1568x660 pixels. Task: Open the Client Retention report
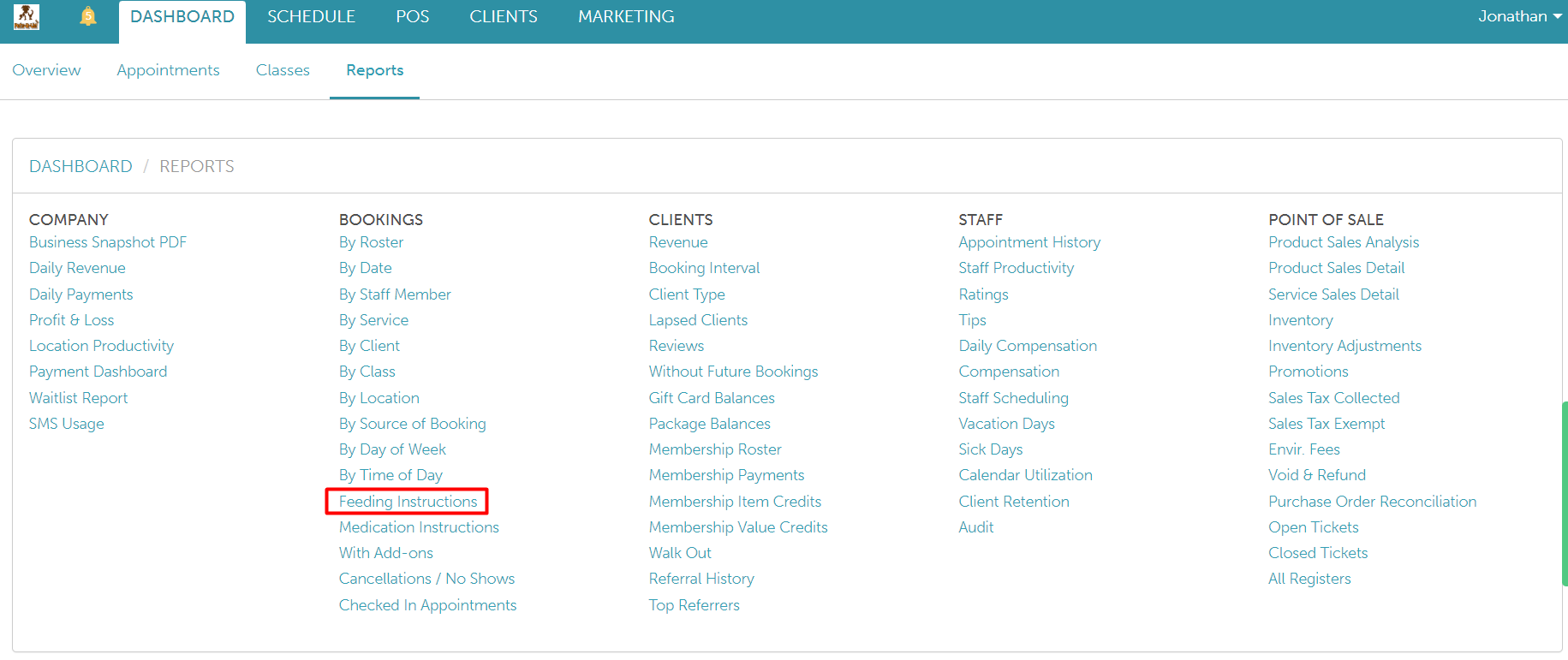click(x=1014, y=502)
